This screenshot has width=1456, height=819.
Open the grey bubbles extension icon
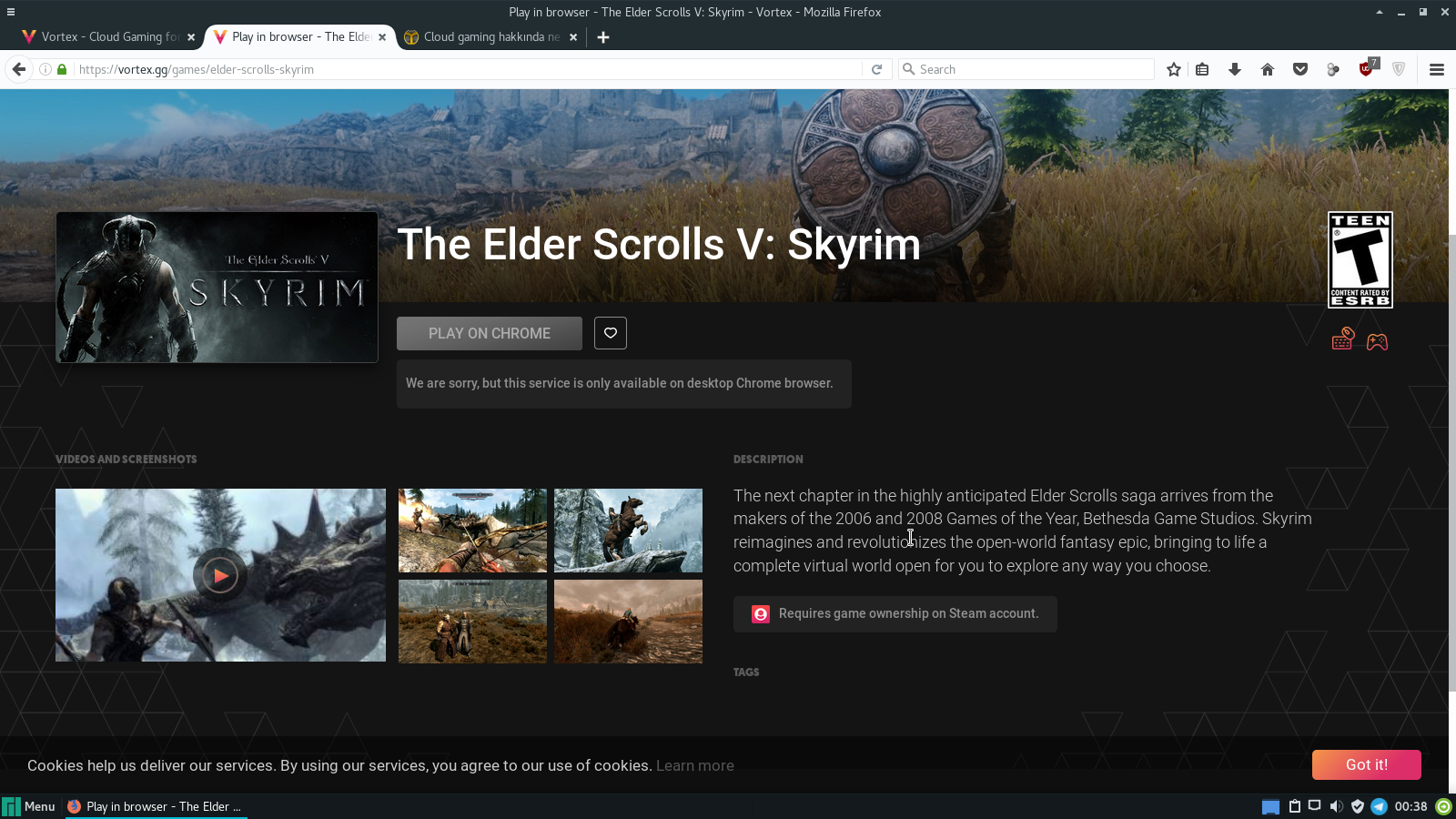tap(1333, 69)
